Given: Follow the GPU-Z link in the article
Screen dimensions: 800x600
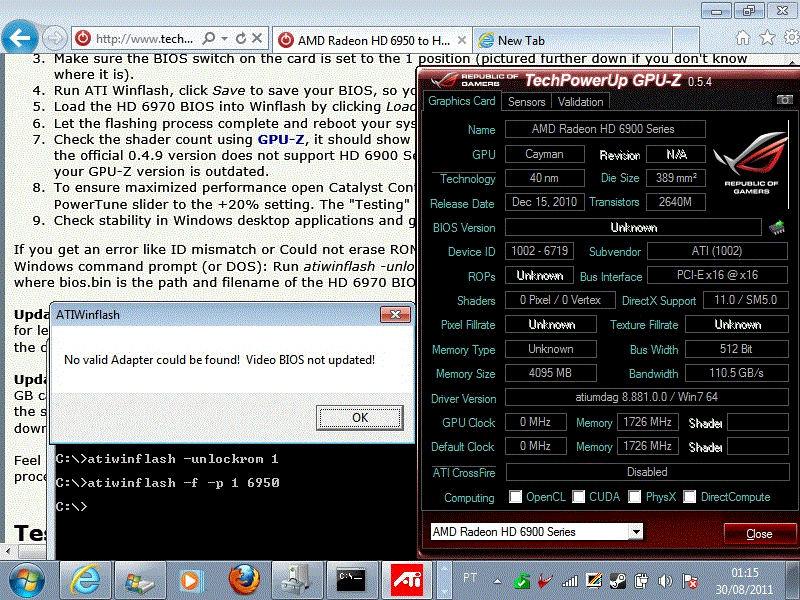Looking at the screenshot, I should coord(281,139).
